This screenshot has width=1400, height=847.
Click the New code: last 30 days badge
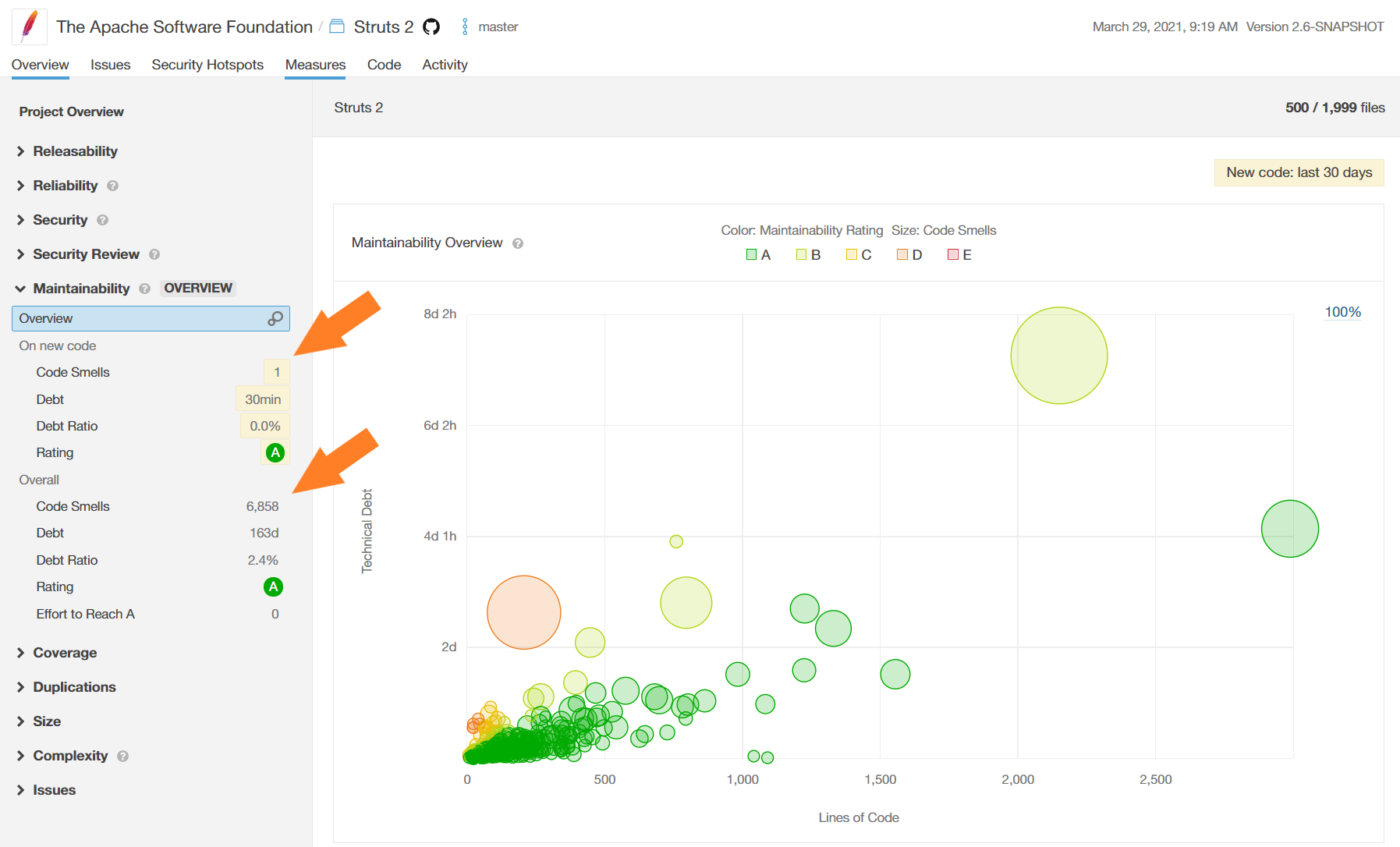click(1299, 172)
